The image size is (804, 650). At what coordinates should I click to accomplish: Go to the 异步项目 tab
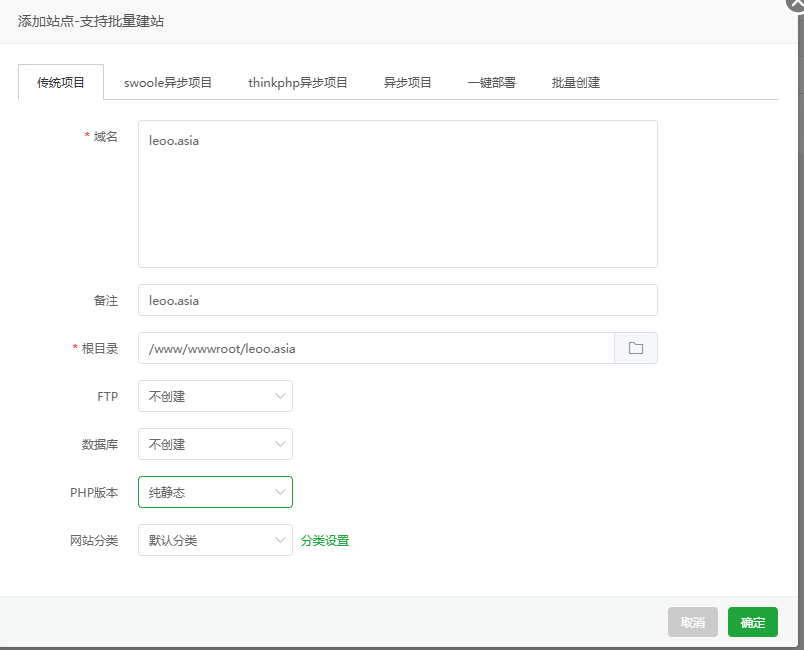[408, 83]
